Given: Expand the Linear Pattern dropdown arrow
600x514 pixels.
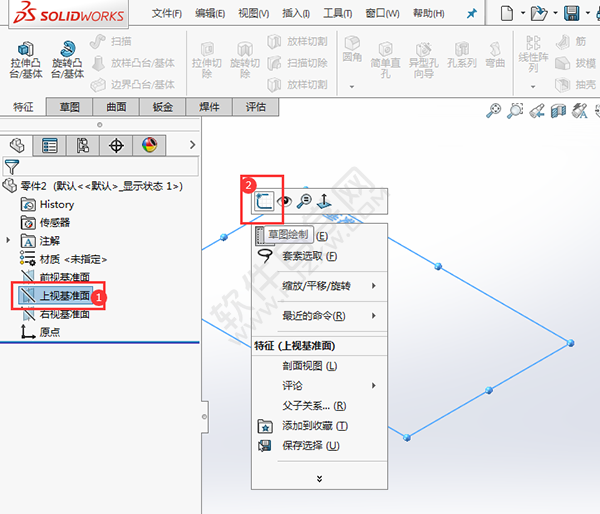Looking at the screenshot, I should pyautogui.click(x=533, y=87).
